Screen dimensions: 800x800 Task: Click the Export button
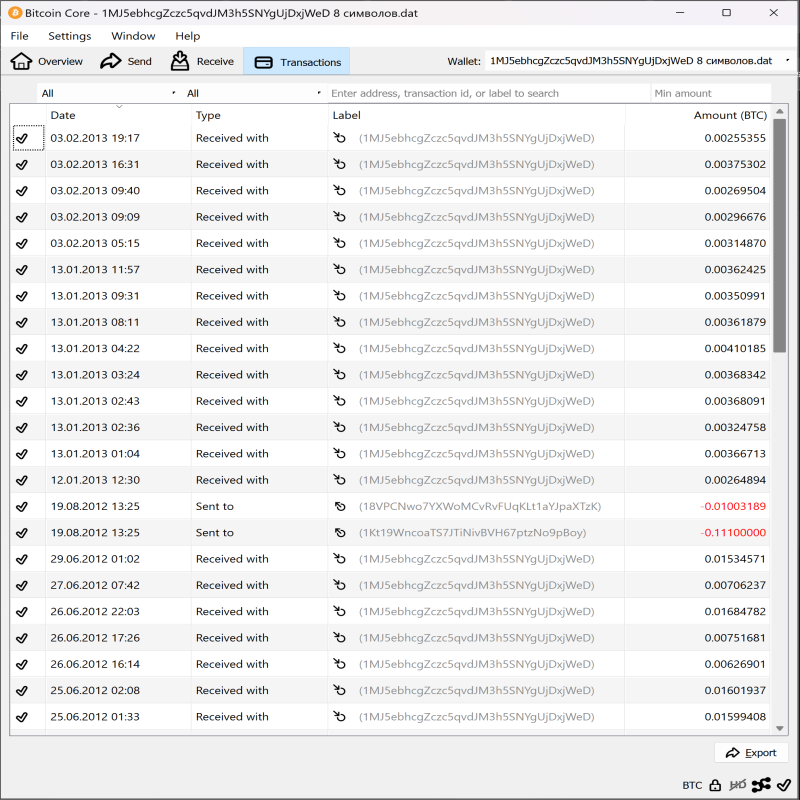point(751,753)
